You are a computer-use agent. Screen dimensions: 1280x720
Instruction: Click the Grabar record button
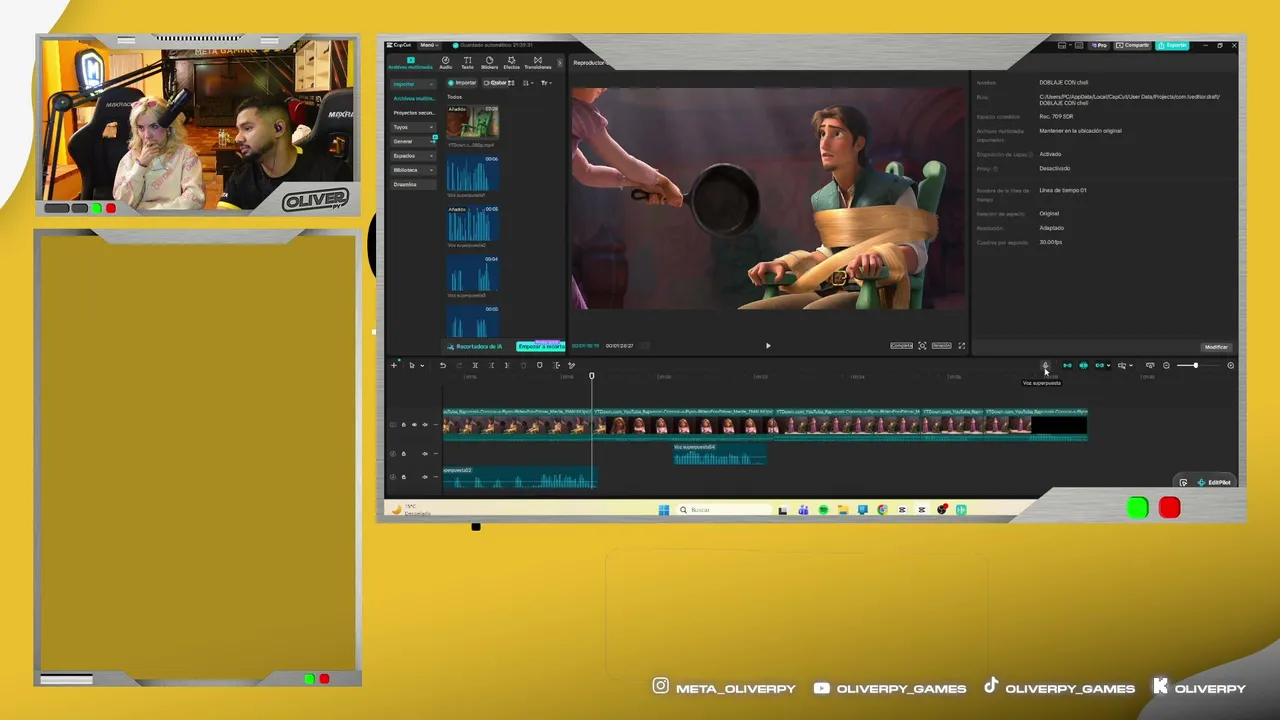point(498,83)
